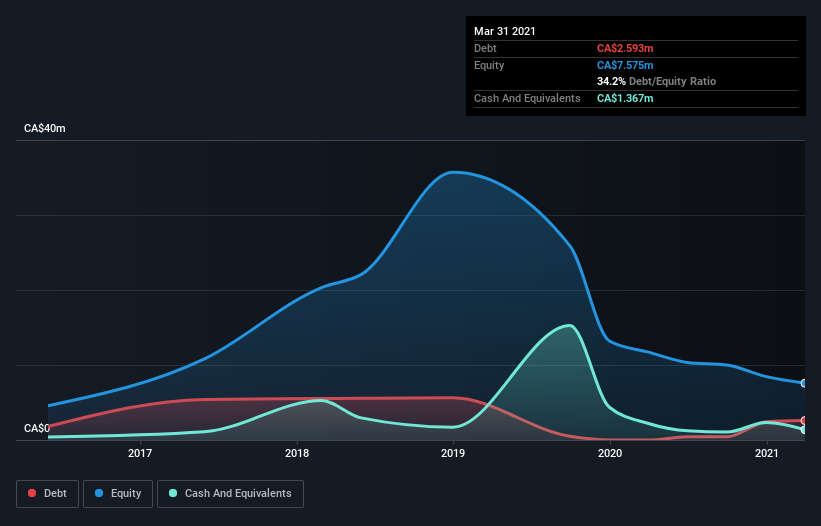Screen dimensions: 821x526
Task: Click the CA$40m axis label
Action: (45, 128)
